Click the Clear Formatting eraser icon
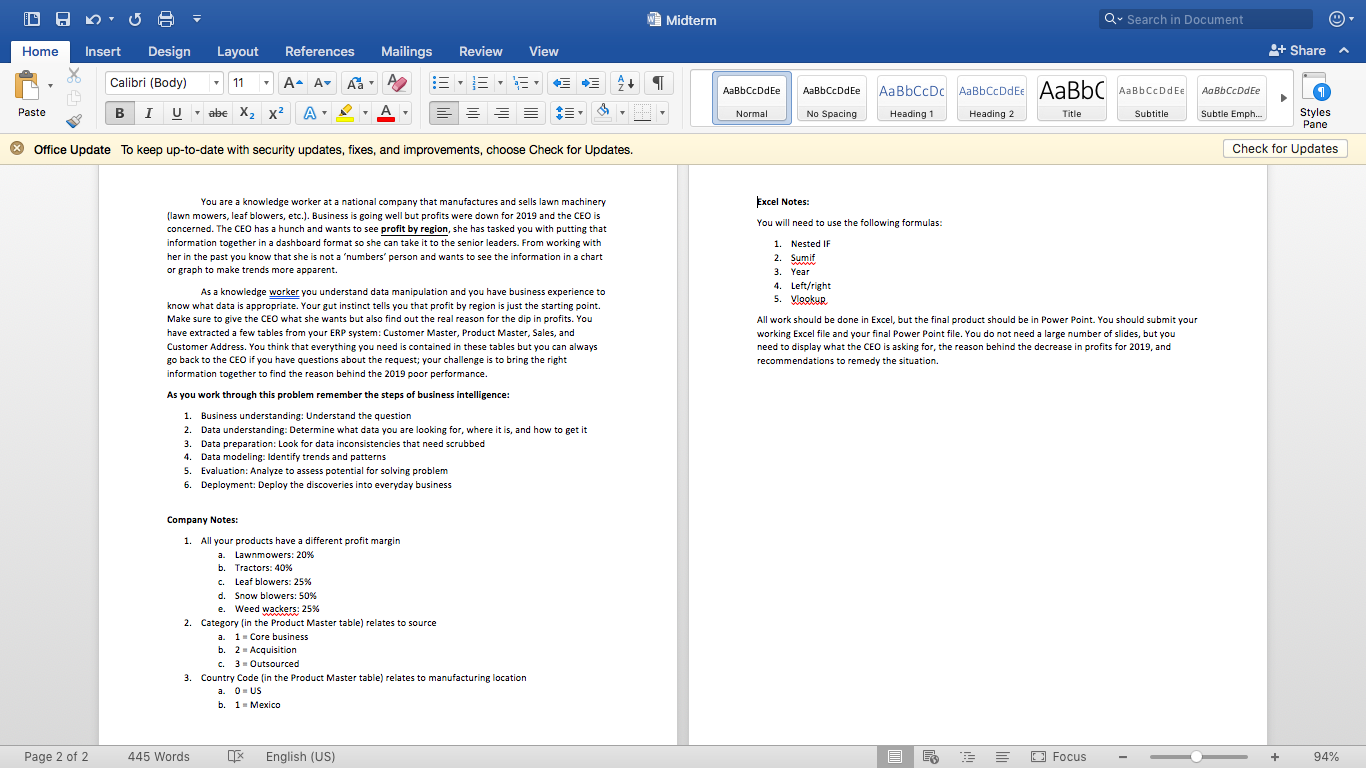 [x=396, y=82]
